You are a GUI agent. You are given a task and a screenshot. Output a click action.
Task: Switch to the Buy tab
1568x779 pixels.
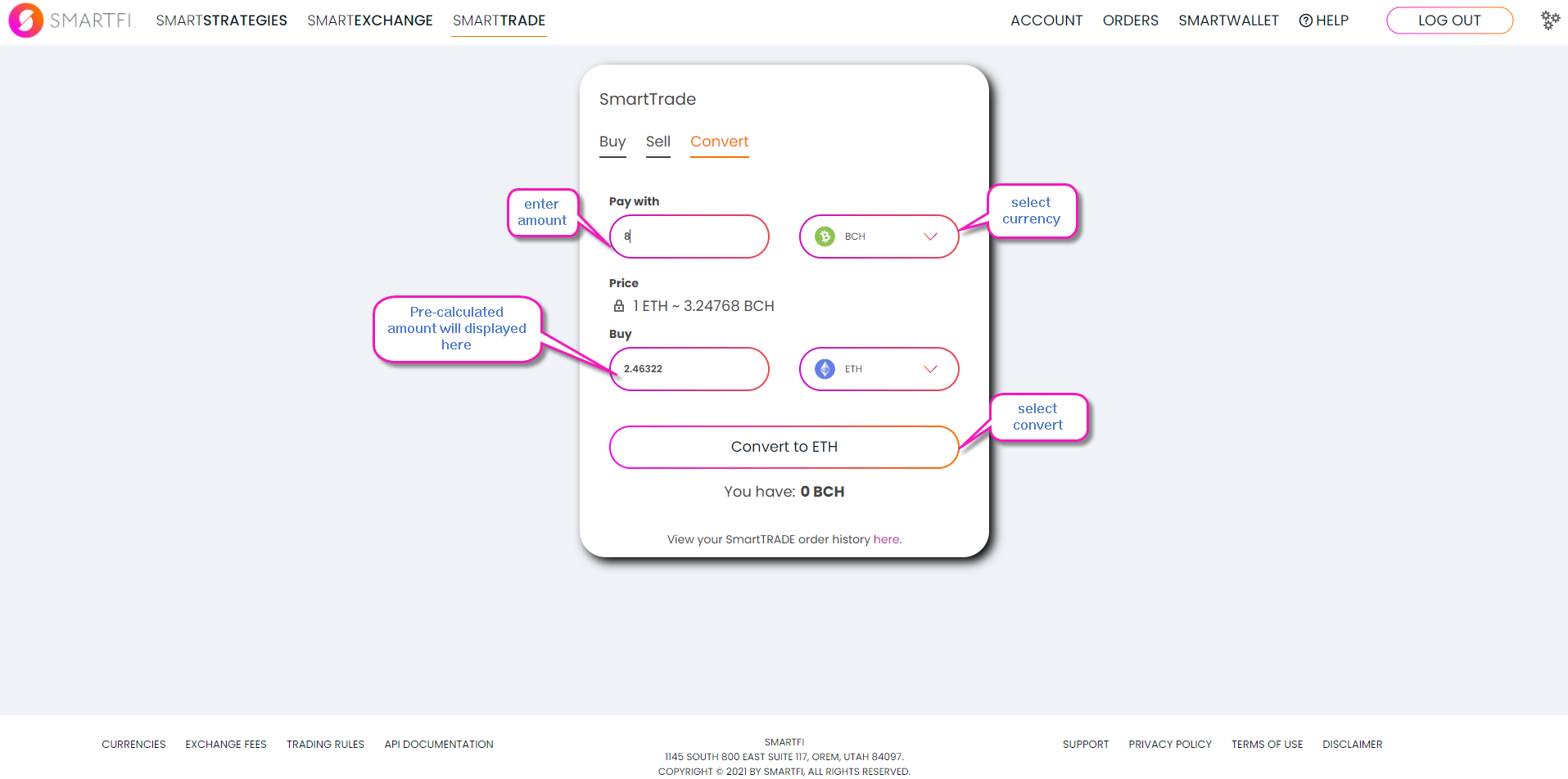click(612, 142)
